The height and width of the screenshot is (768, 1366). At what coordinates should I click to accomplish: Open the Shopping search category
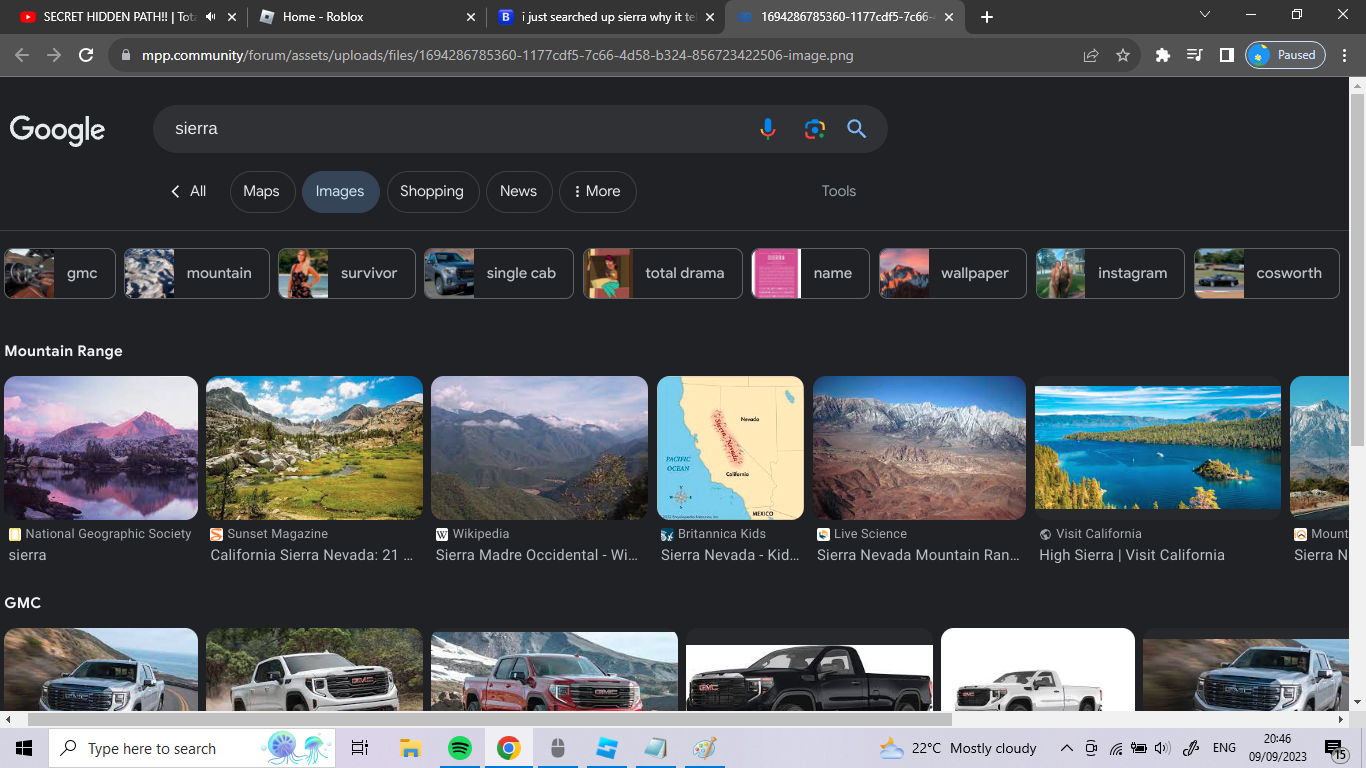tap(432, 191)
